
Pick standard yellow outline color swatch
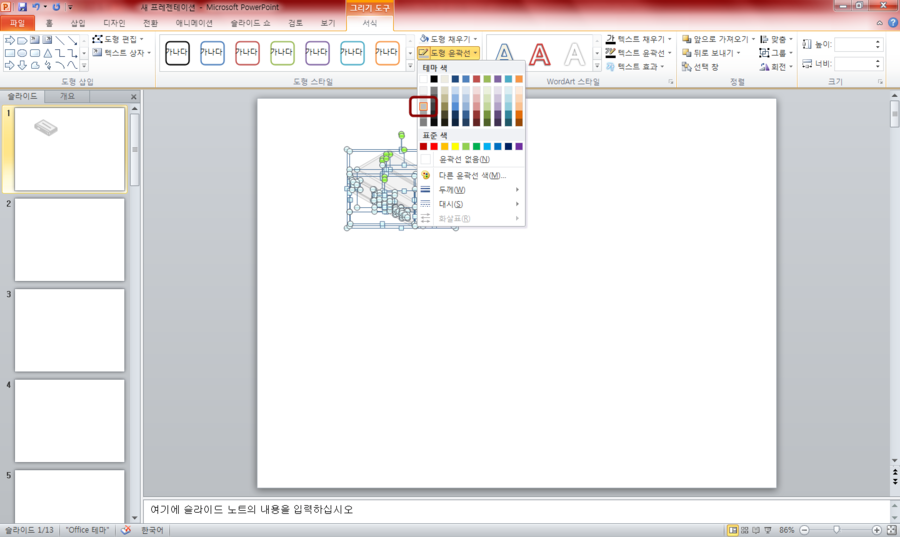coord(455,147)
